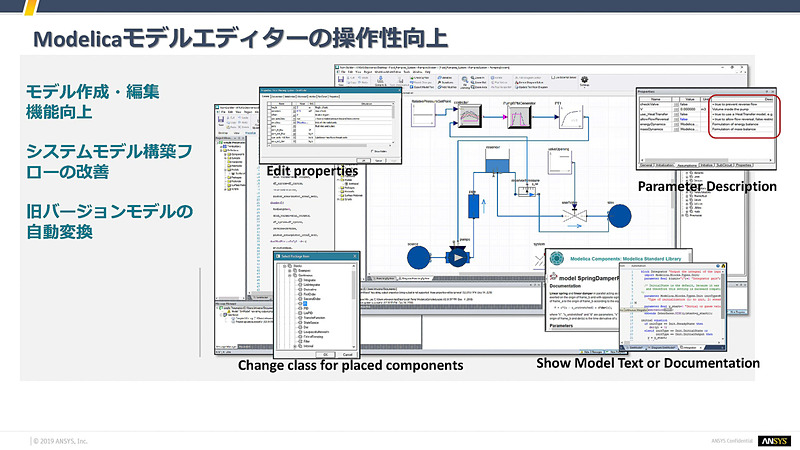The height and width of the screenshot is (450, 800).
Task: Switch to General tab in Properties panel
Action: (x=646, y=165)
